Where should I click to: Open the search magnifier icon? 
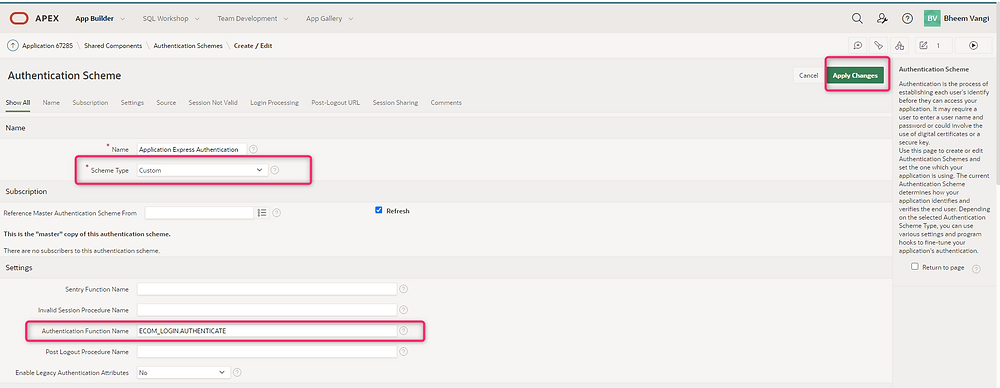pyautogui.click(x=857, y=19)
